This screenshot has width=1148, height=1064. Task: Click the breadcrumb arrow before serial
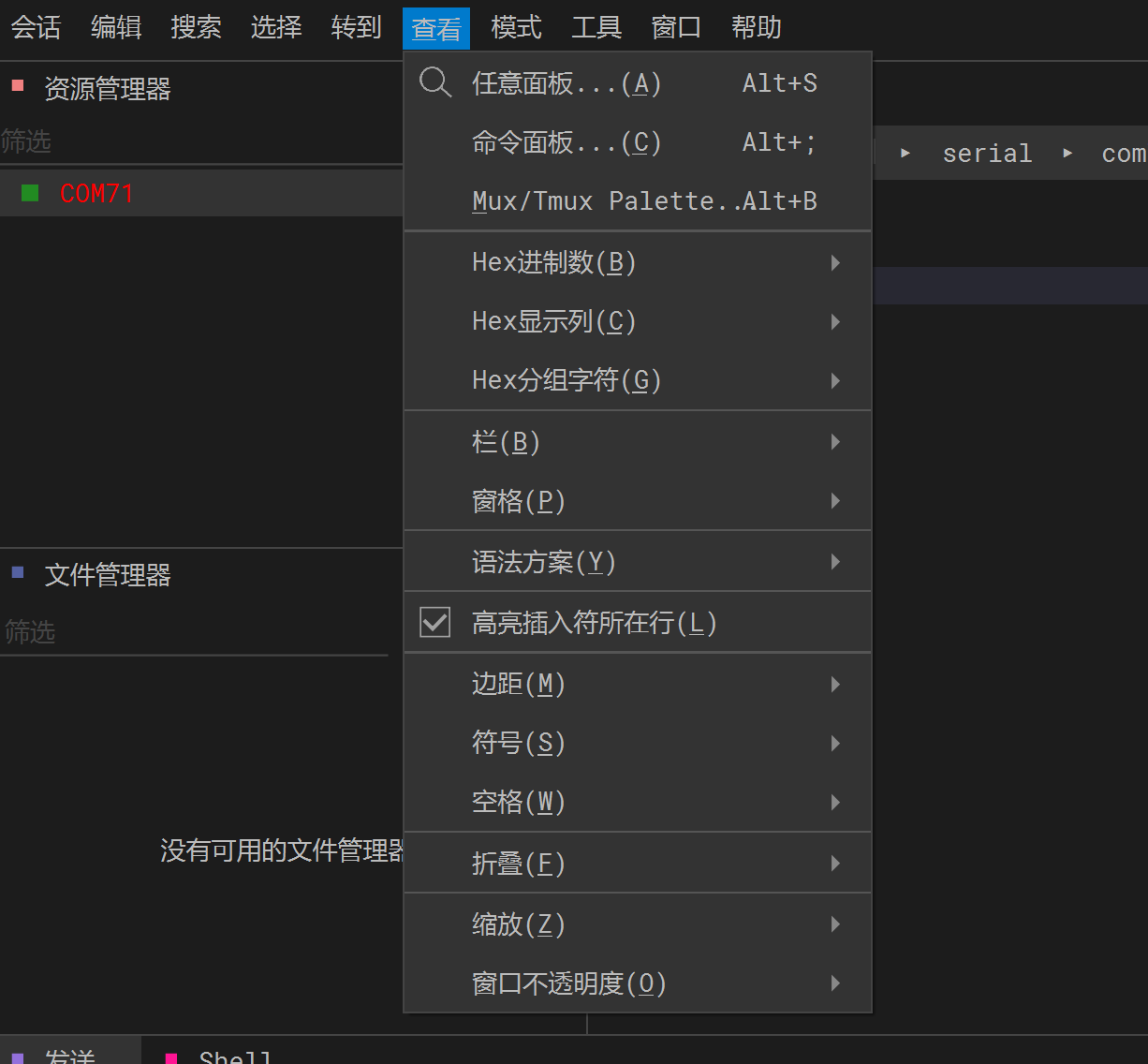tap(904, 153)
